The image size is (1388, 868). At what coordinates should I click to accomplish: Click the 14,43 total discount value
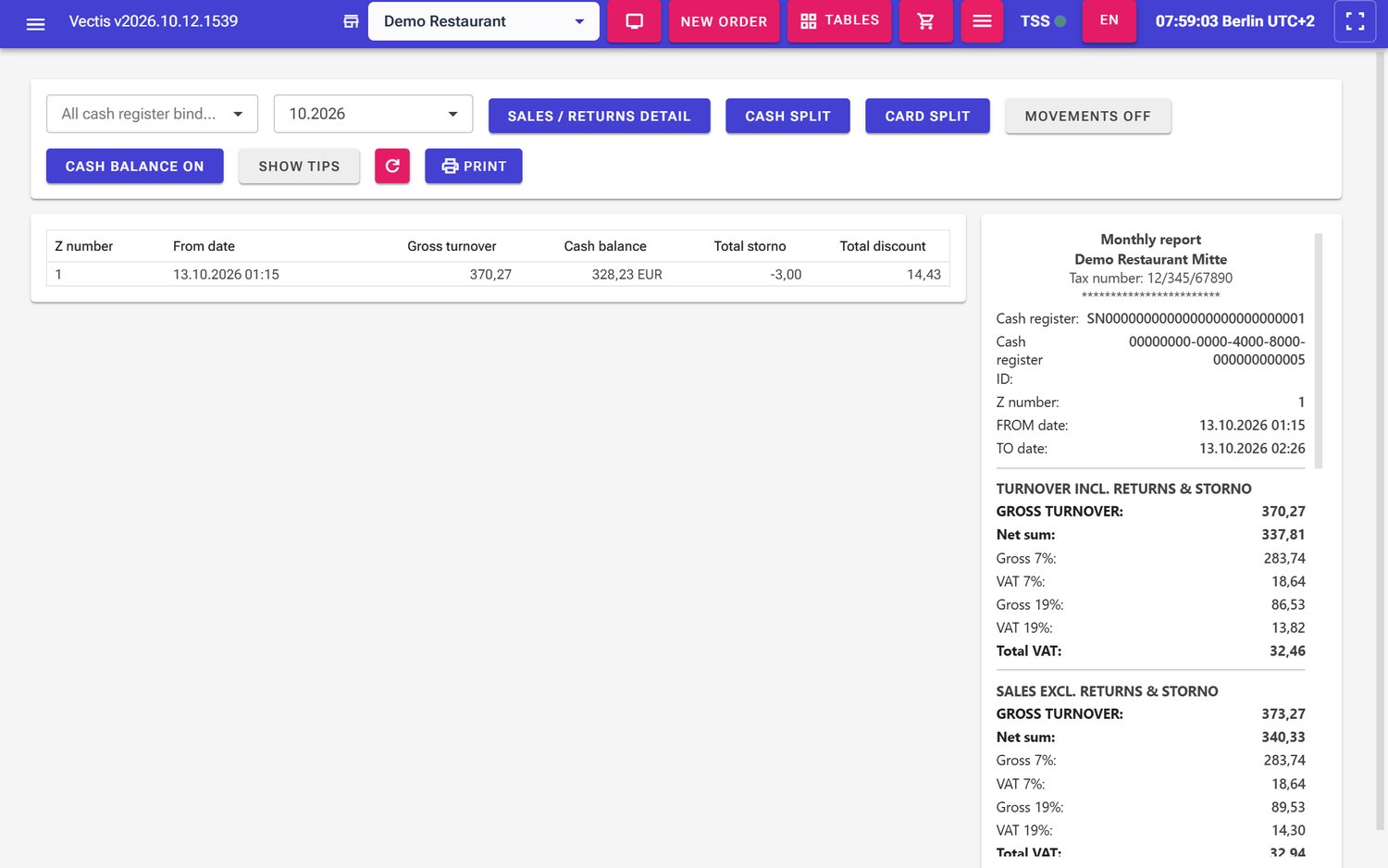(923, 274)
